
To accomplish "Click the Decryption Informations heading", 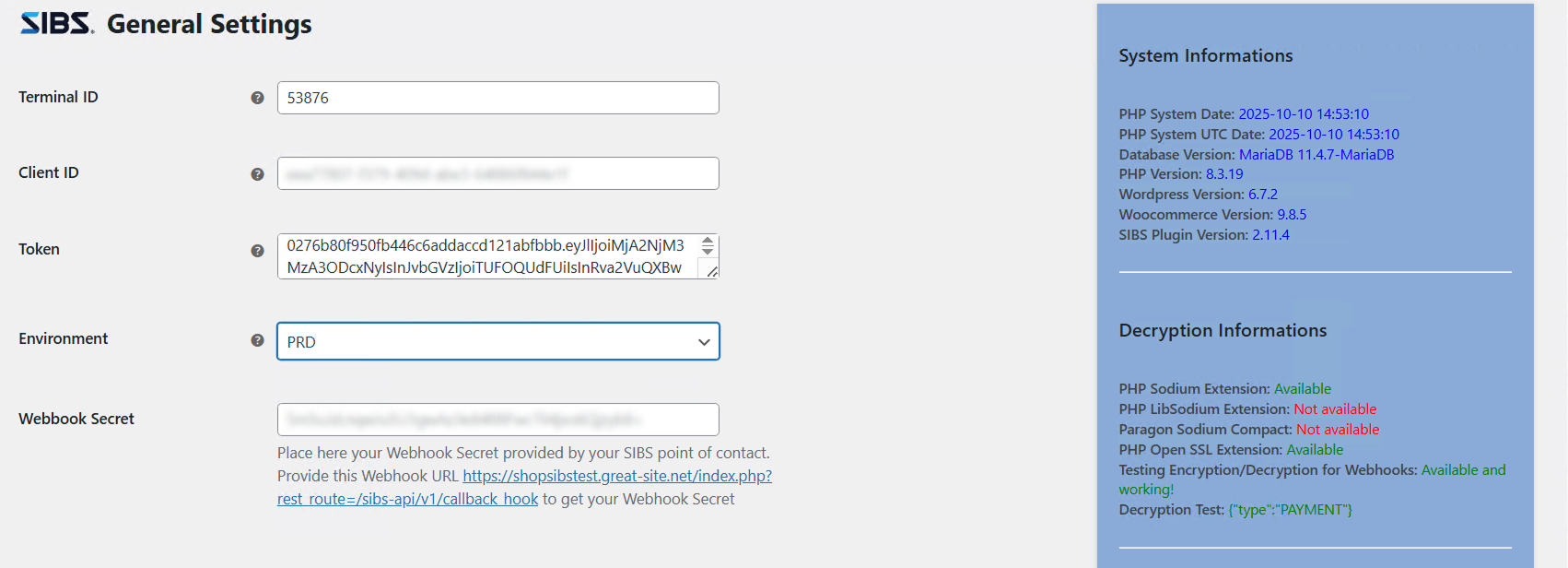I will tap(1223, 330).
